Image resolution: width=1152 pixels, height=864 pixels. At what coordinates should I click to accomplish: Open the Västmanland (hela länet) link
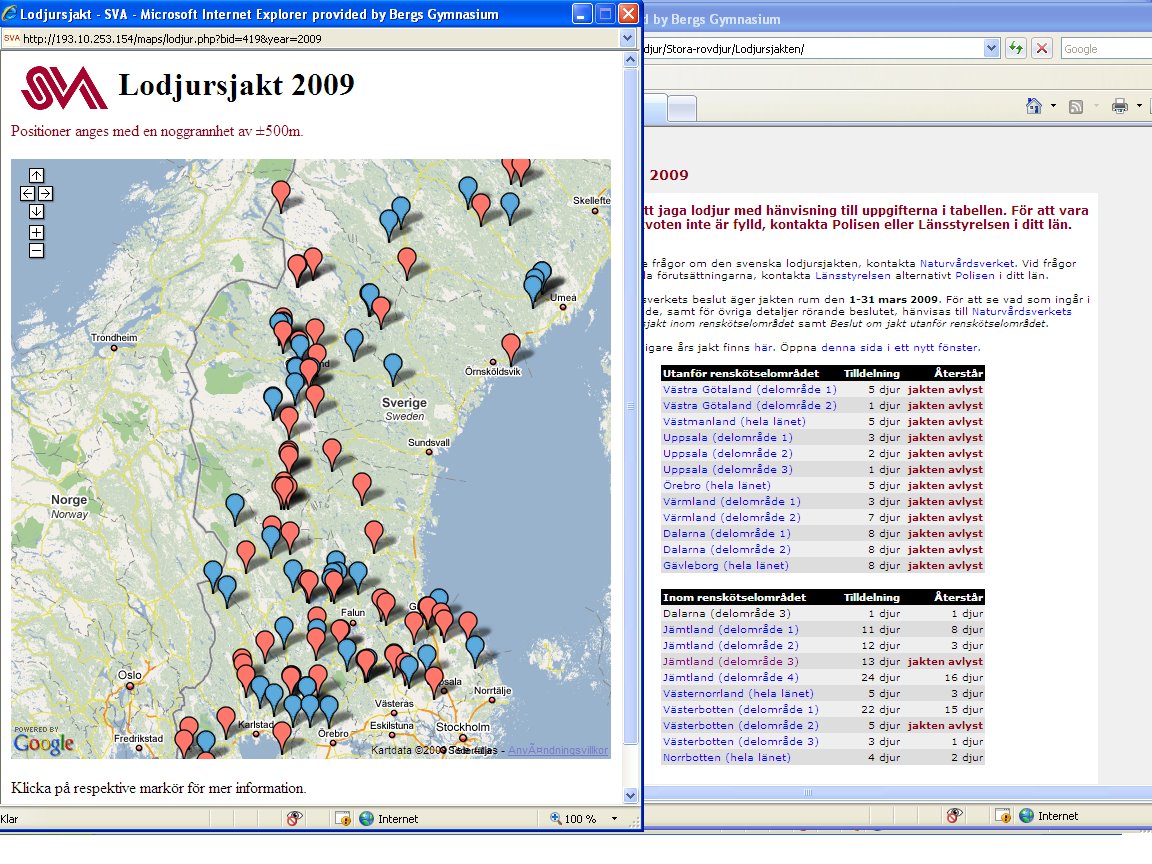(734, 422)
